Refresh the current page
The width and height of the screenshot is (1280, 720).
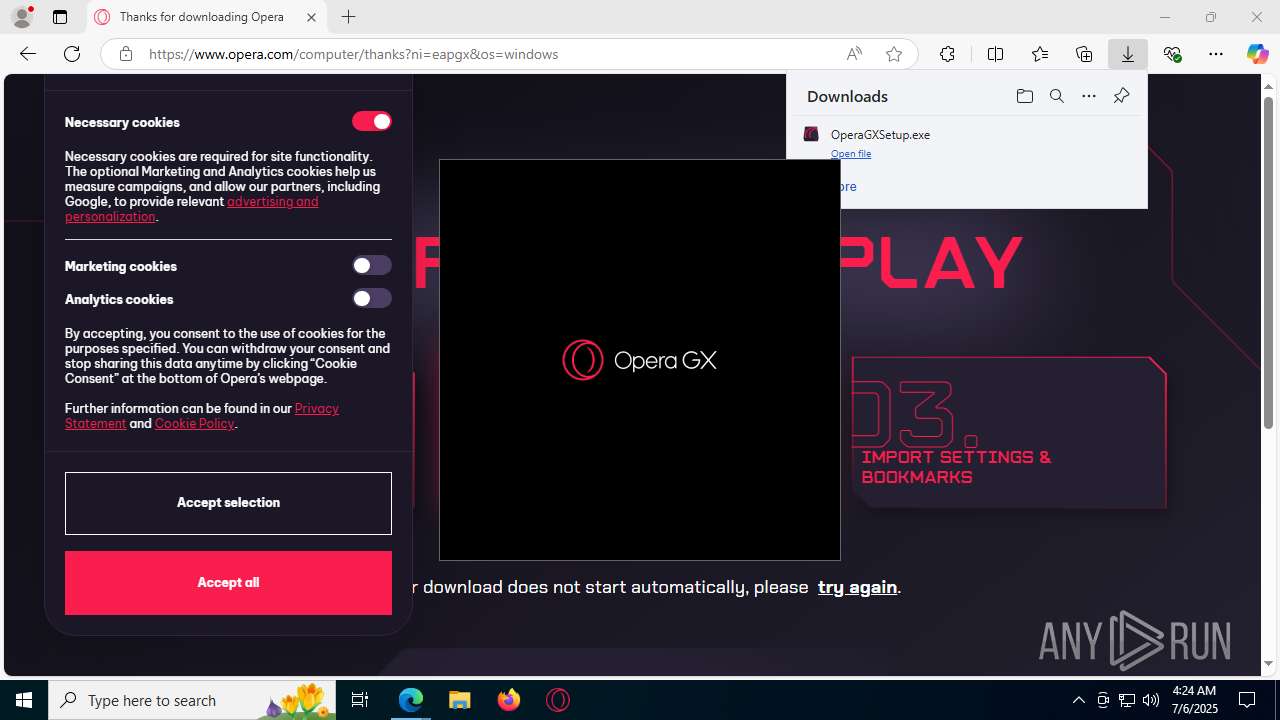[x=72, y=54]
